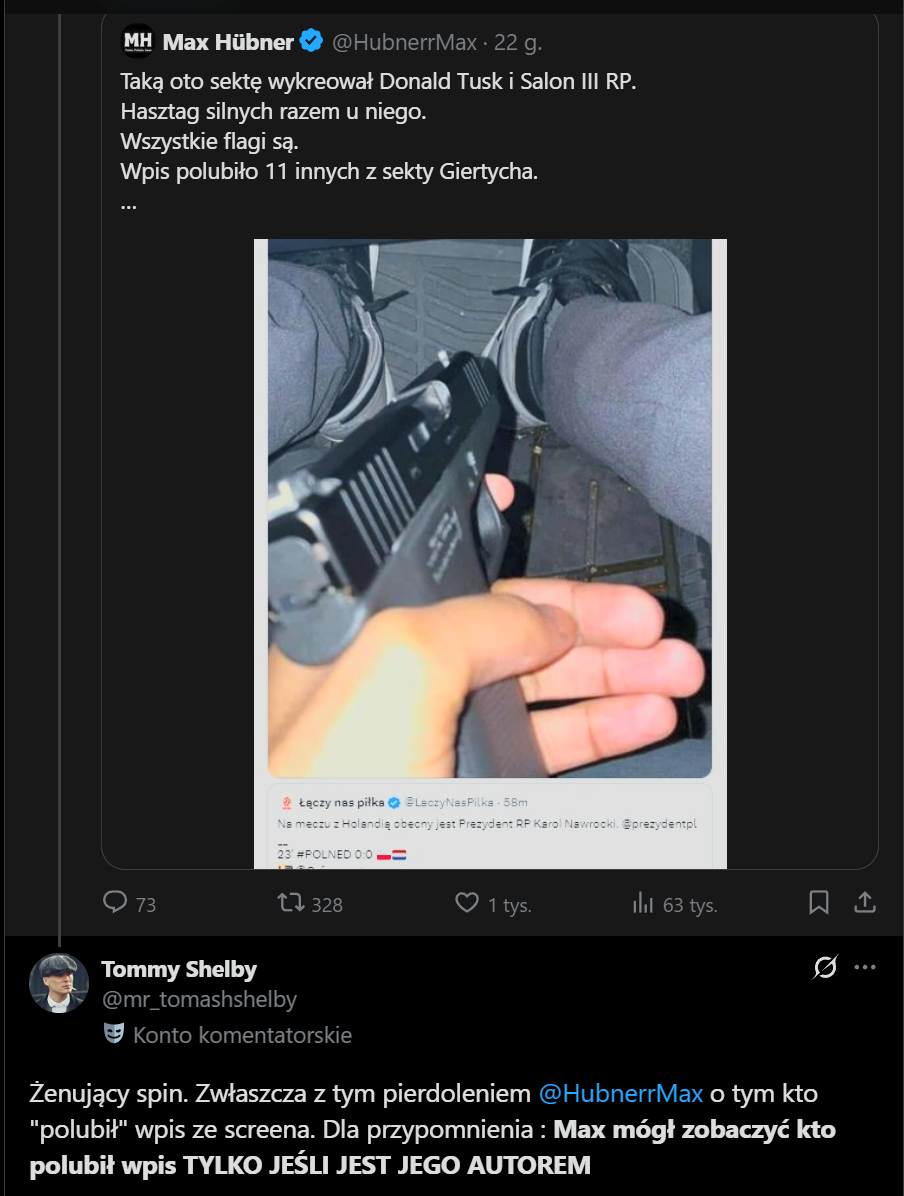Bookmark this post
904x1196 pixels.
click(x=818, y=903)
